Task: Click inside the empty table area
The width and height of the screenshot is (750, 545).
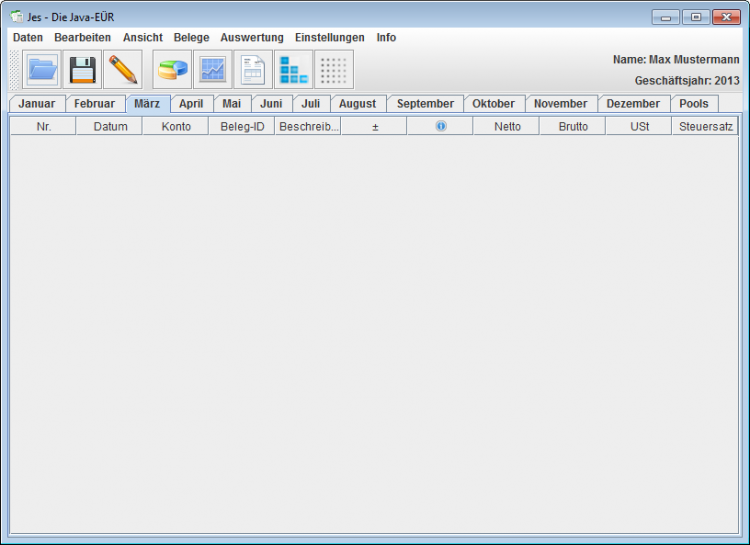Action: 374,330
